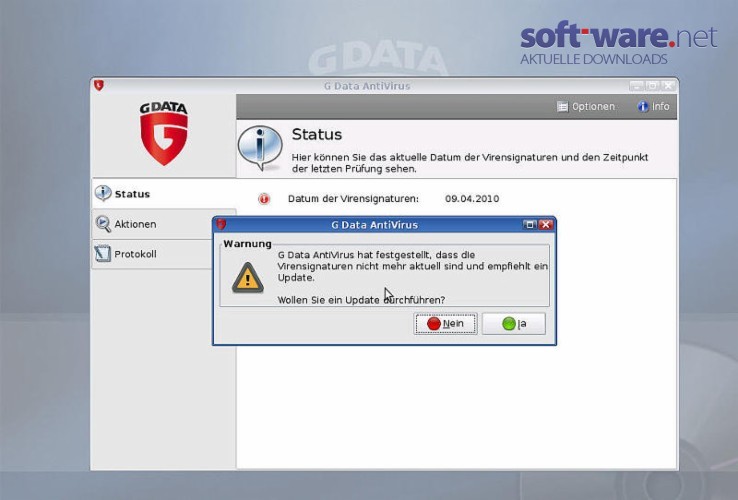Click the red virus signature status indicator
Viewport: 738px width, 500px height.
[264, 199]
